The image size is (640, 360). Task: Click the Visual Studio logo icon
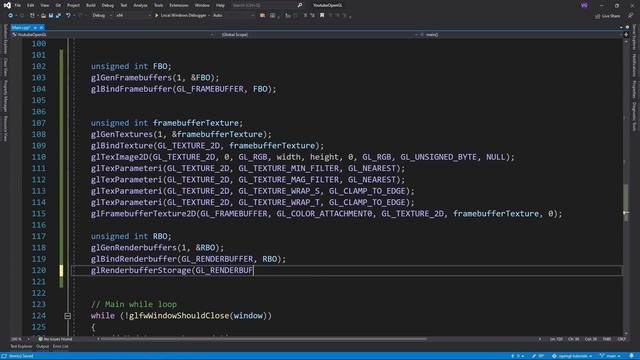7,5
